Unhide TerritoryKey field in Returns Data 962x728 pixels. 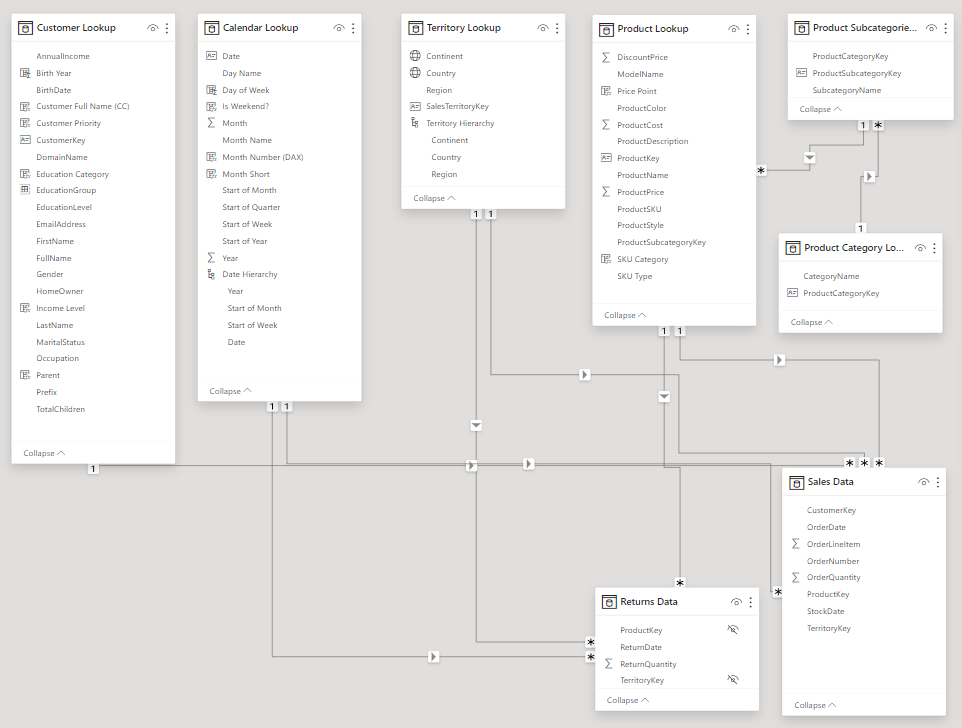coord(732,680)
